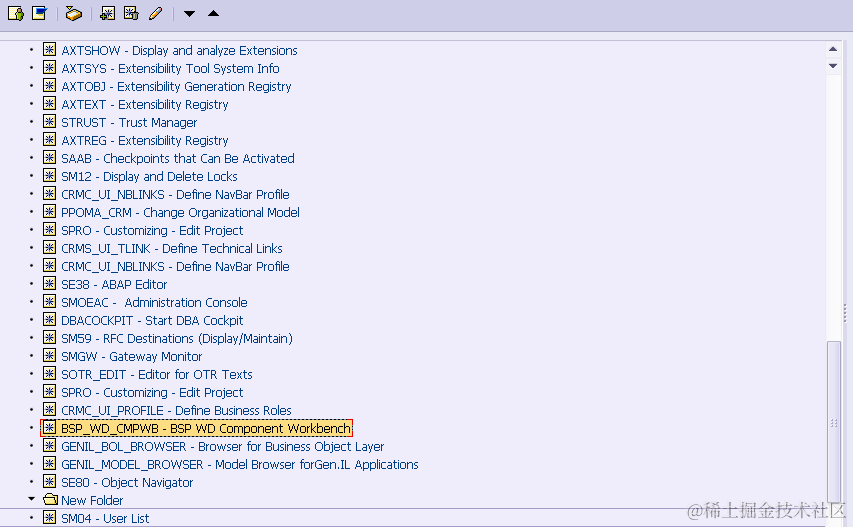853x527 pixels.
Task: Click the Delete Favorites trash icon
Action: point(131,13)
